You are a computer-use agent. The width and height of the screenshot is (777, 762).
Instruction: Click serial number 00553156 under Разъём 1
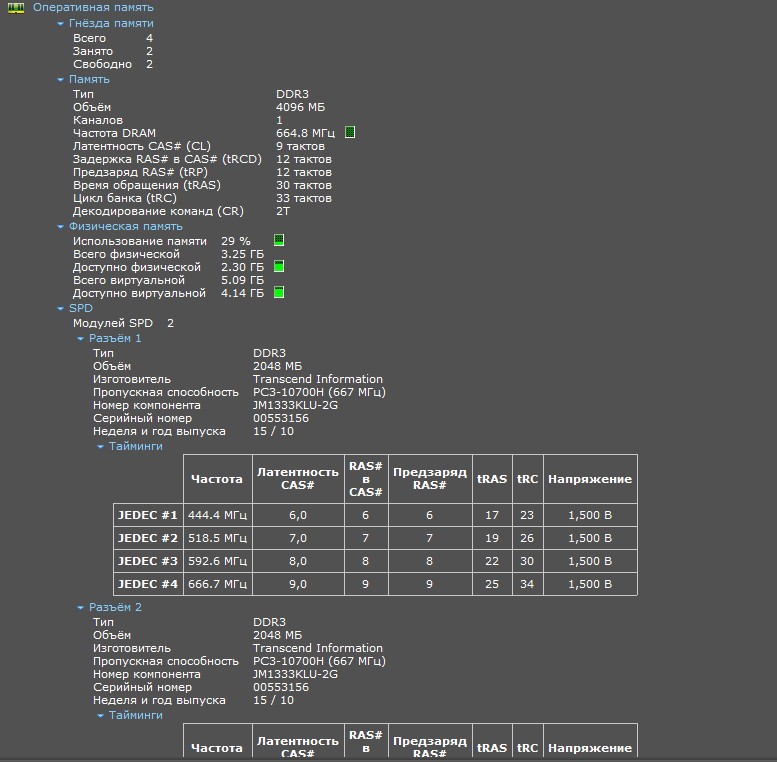point(281,418)
